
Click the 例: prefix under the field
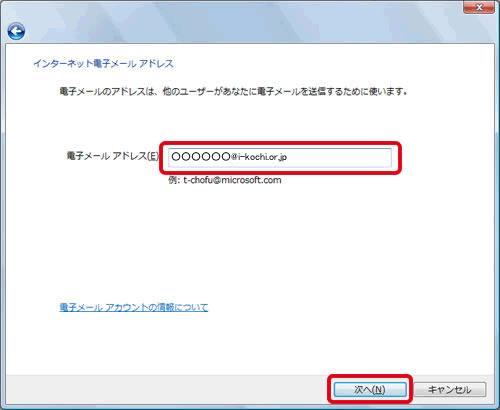[x=174, y=180]
